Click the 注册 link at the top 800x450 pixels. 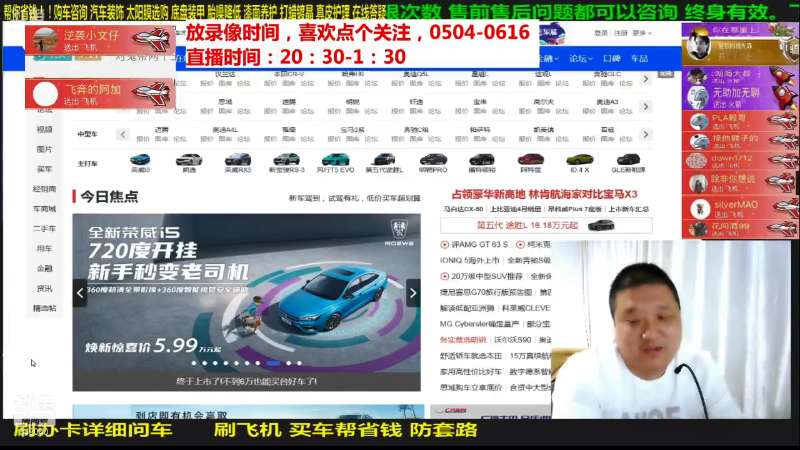click(620, 33)
